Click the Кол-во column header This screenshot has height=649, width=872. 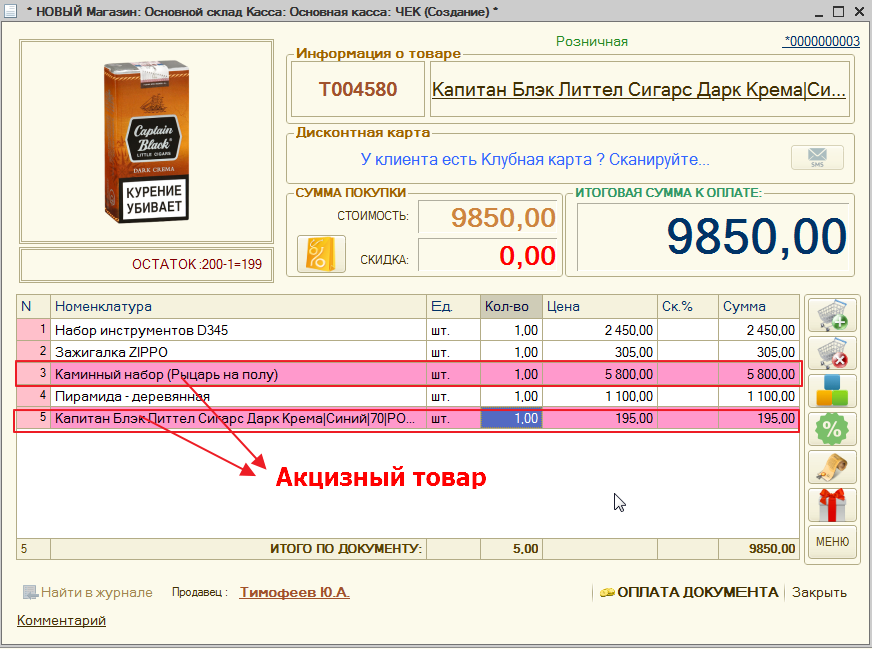click(x=511, y=306)
